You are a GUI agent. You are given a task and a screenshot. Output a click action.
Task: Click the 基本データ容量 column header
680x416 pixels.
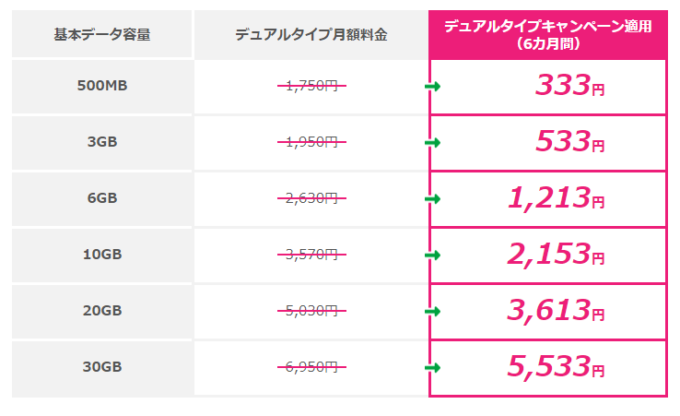(102, 34)
